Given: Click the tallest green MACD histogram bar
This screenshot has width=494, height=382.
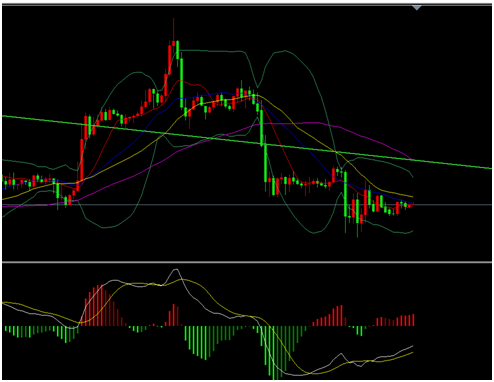Looking at the screenshot, I should (x=274, y=353).
